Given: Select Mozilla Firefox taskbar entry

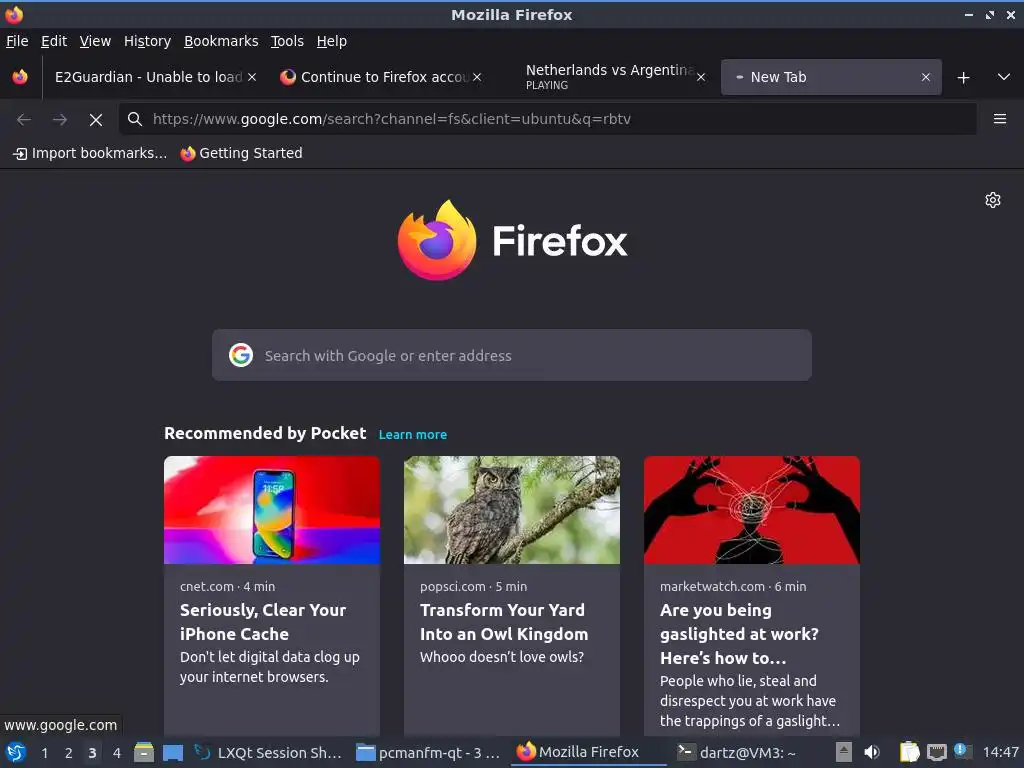Looking at the screenshot, I should 588,753.
